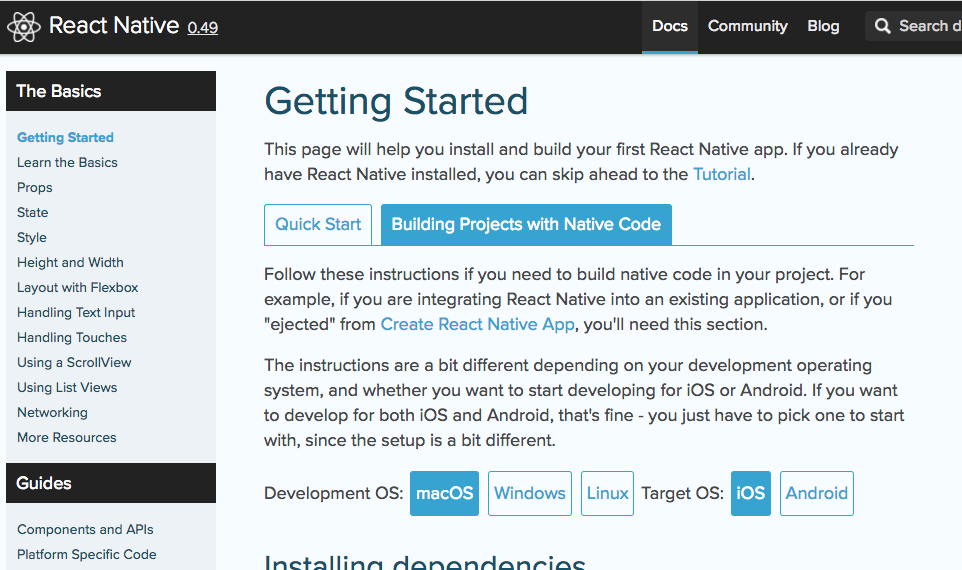The width and height of the screenshot is (962, 570).
Task: Switch to the Docs nav tab
Action: pyautogui.click(x=669, y=26)
